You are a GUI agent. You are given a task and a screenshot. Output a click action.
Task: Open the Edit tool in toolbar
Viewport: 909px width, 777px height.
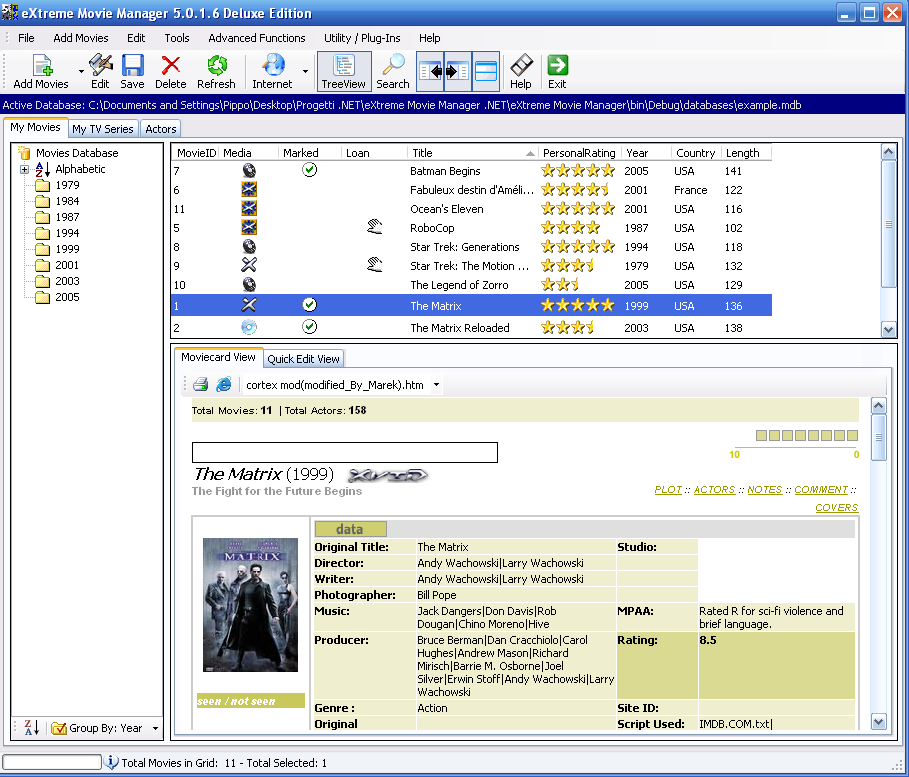100,70
